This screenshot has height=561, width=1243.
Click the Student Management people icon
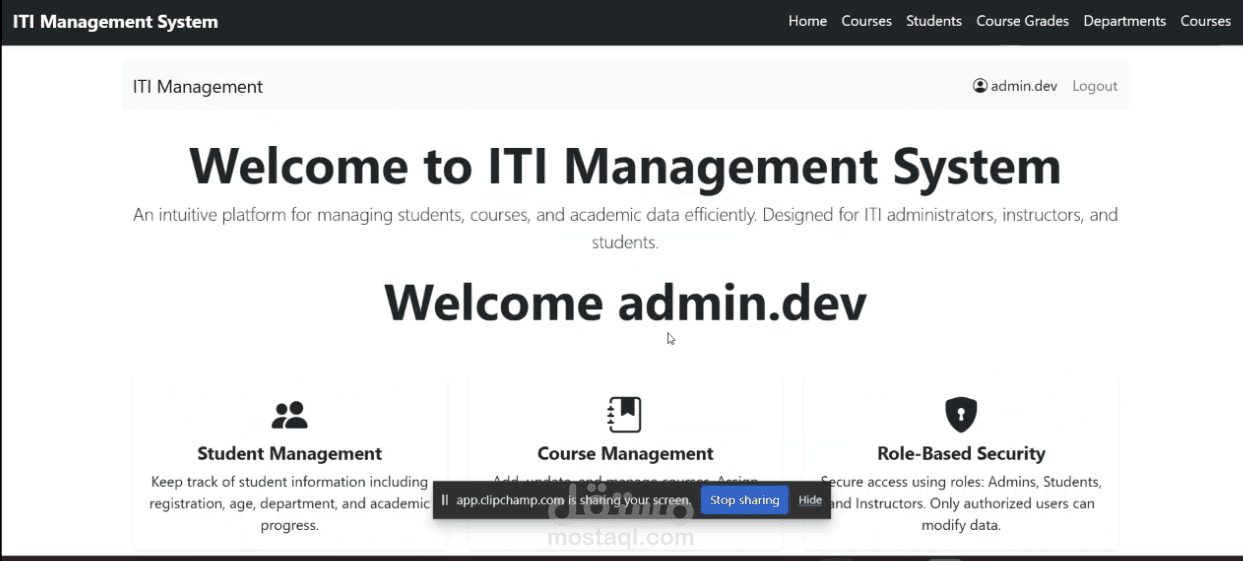(290, 414)
